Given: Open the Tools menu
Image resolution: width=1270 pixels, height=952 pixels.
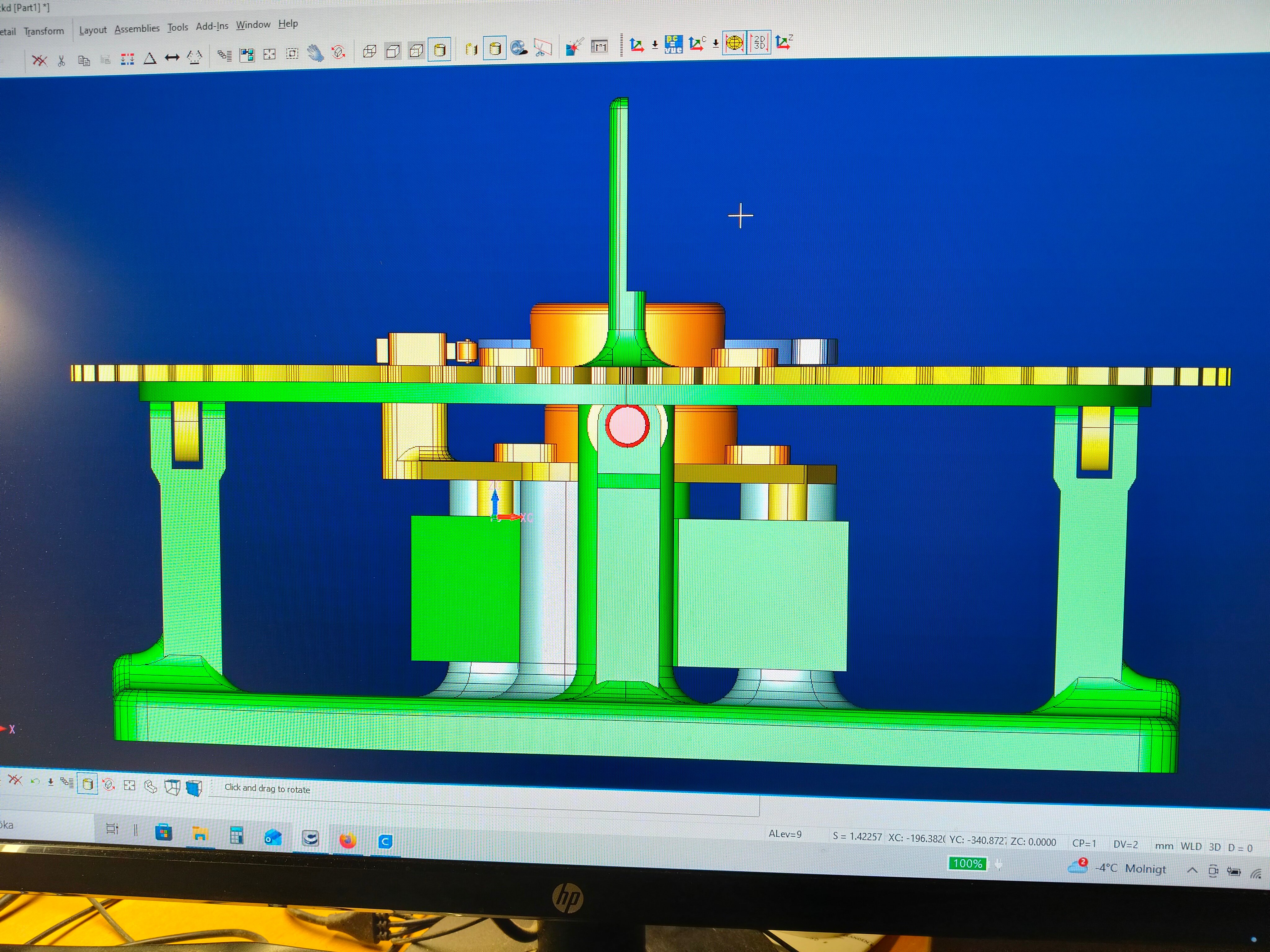Looking at the screenshot, I should (x=177, y=27).
